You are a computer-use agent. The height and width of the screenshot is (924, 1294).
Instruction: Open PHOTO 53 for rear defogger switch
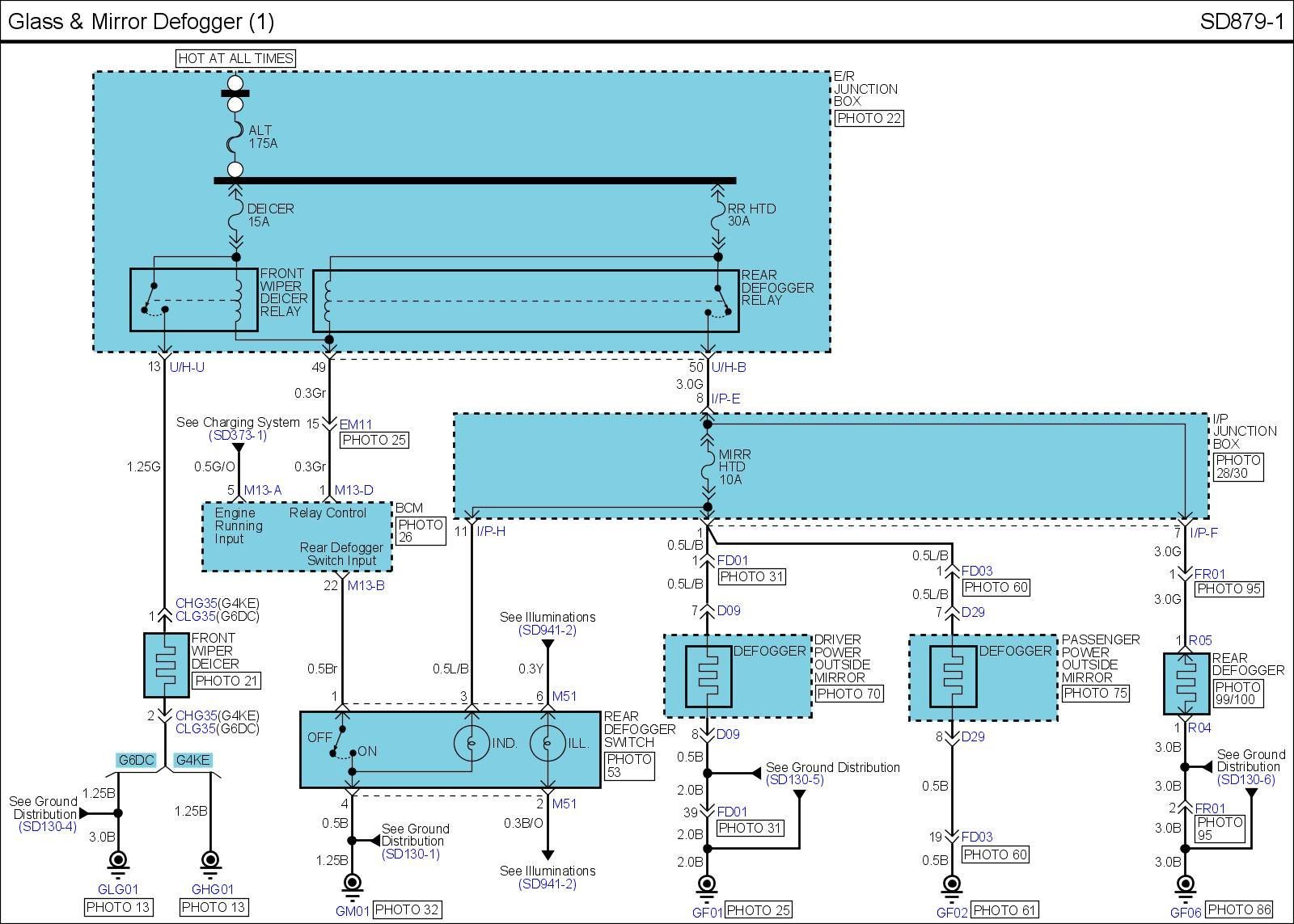628,766
